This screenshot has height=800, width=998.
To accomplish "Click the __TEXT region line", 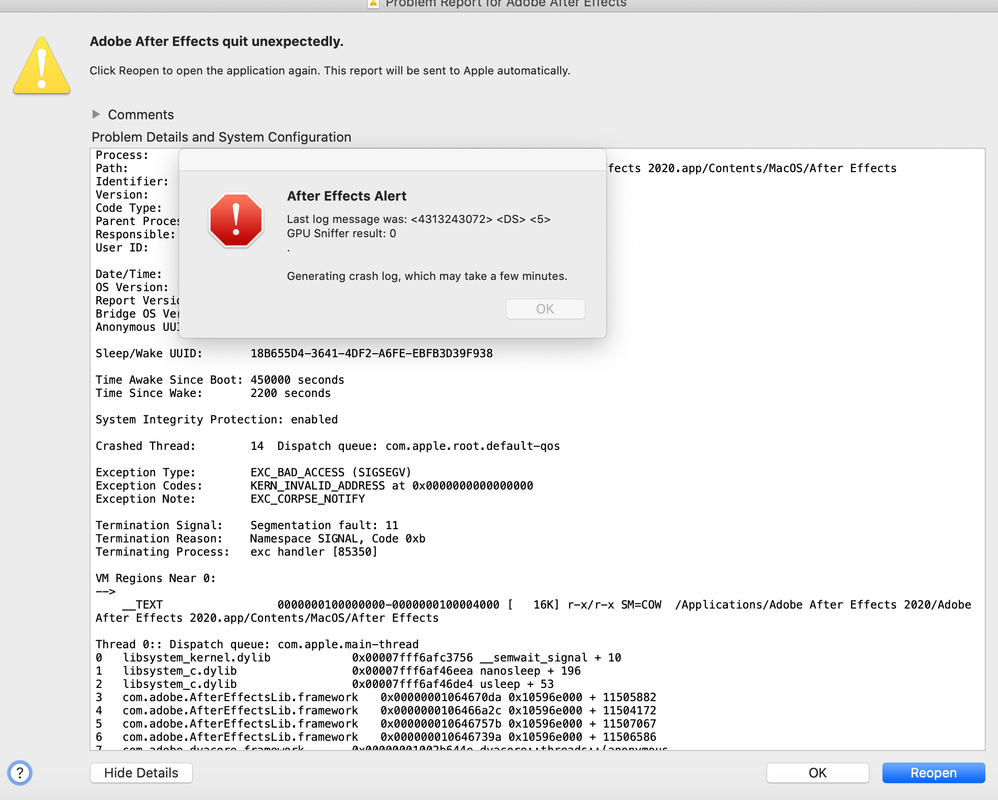I will pos(533,611).
